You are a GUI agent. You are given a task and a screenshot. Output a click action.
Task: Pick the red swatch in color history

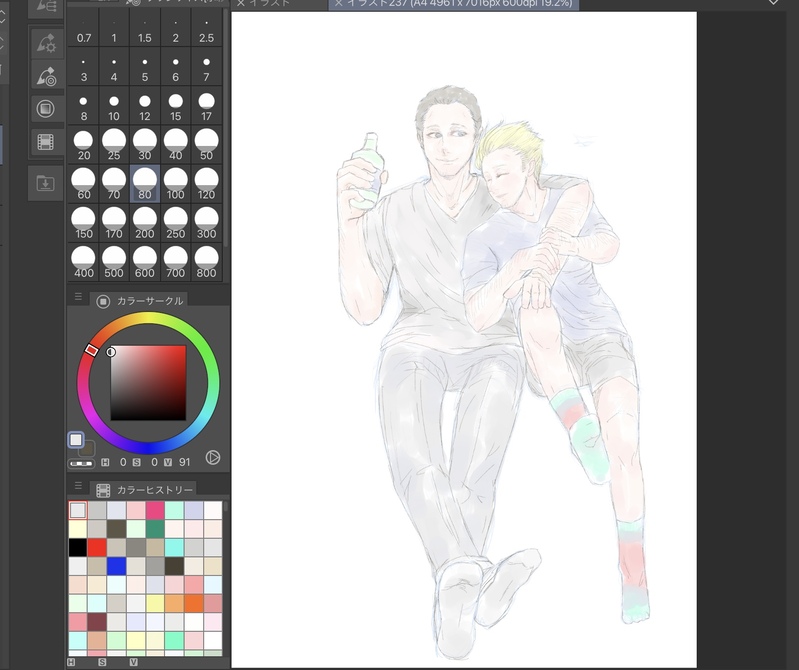click(97, 547)
